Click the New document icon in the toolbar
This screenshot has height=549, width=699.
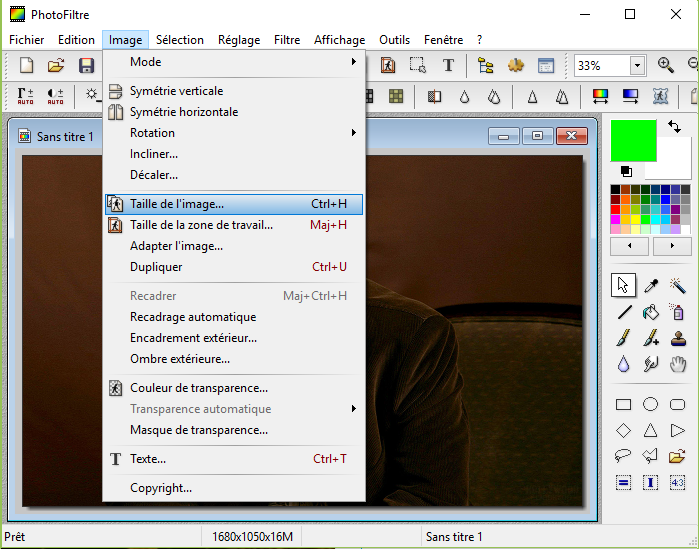27,66
